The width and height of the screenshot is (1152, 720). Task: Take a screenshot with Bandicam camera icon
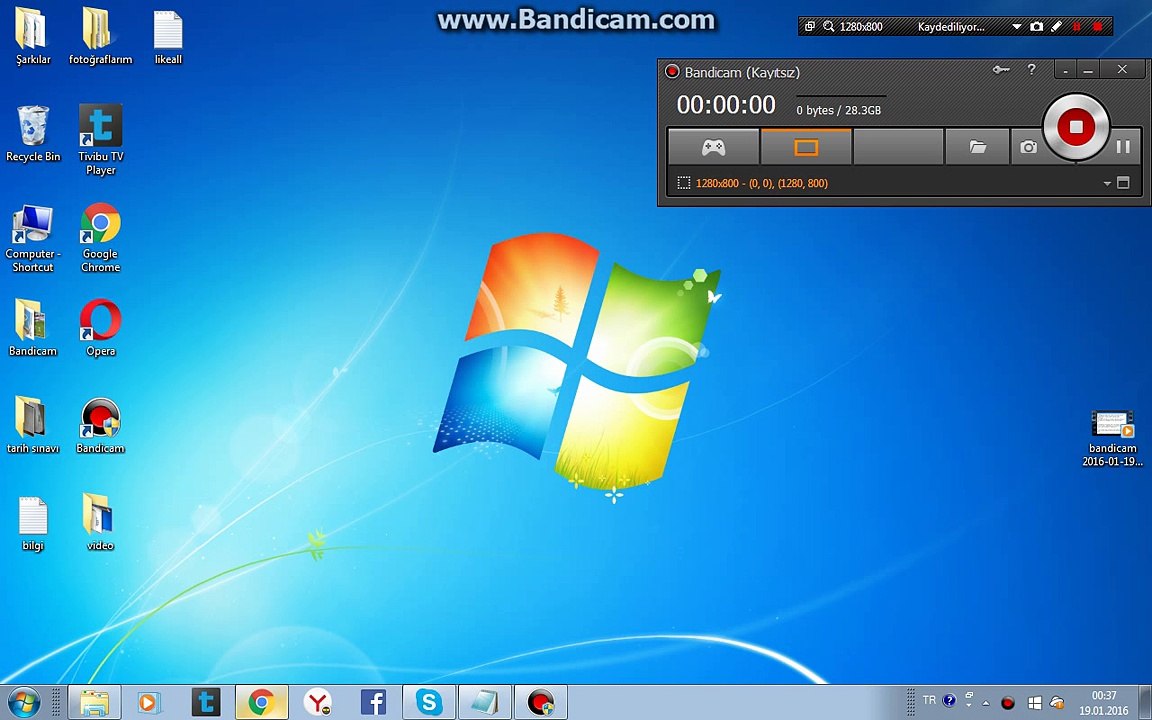[1028, 147]
